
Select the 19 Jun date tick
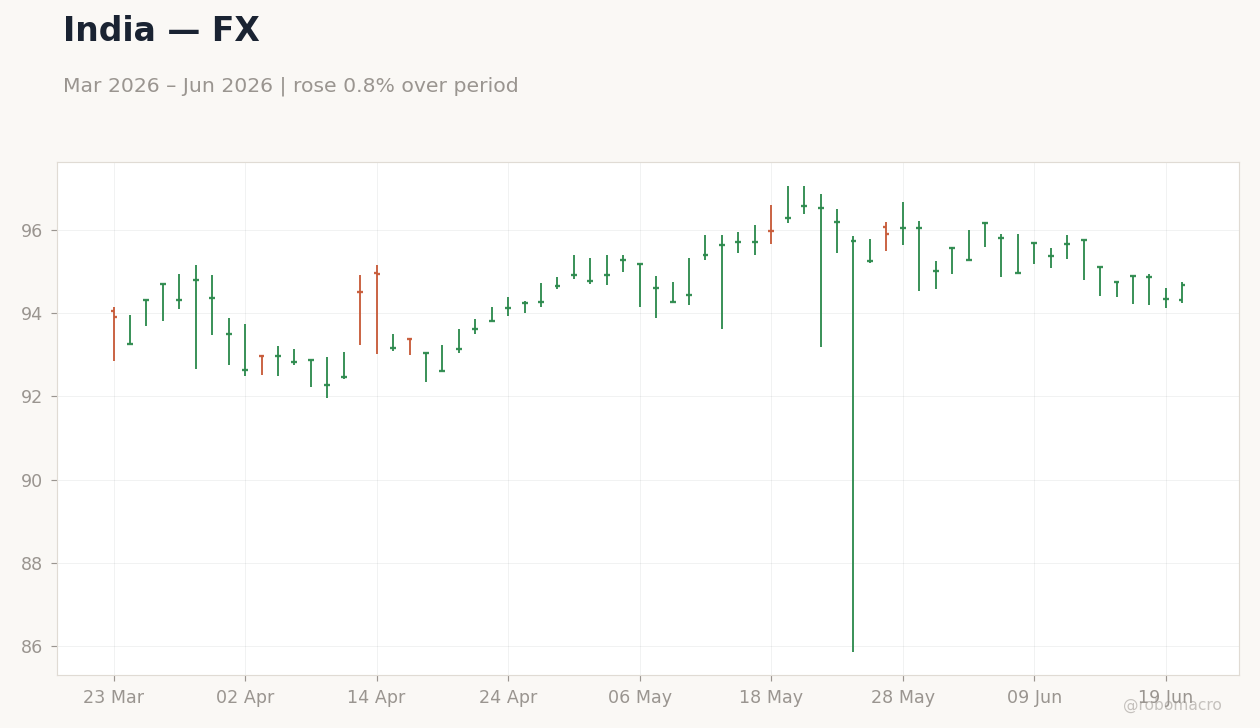[1166, 698]
